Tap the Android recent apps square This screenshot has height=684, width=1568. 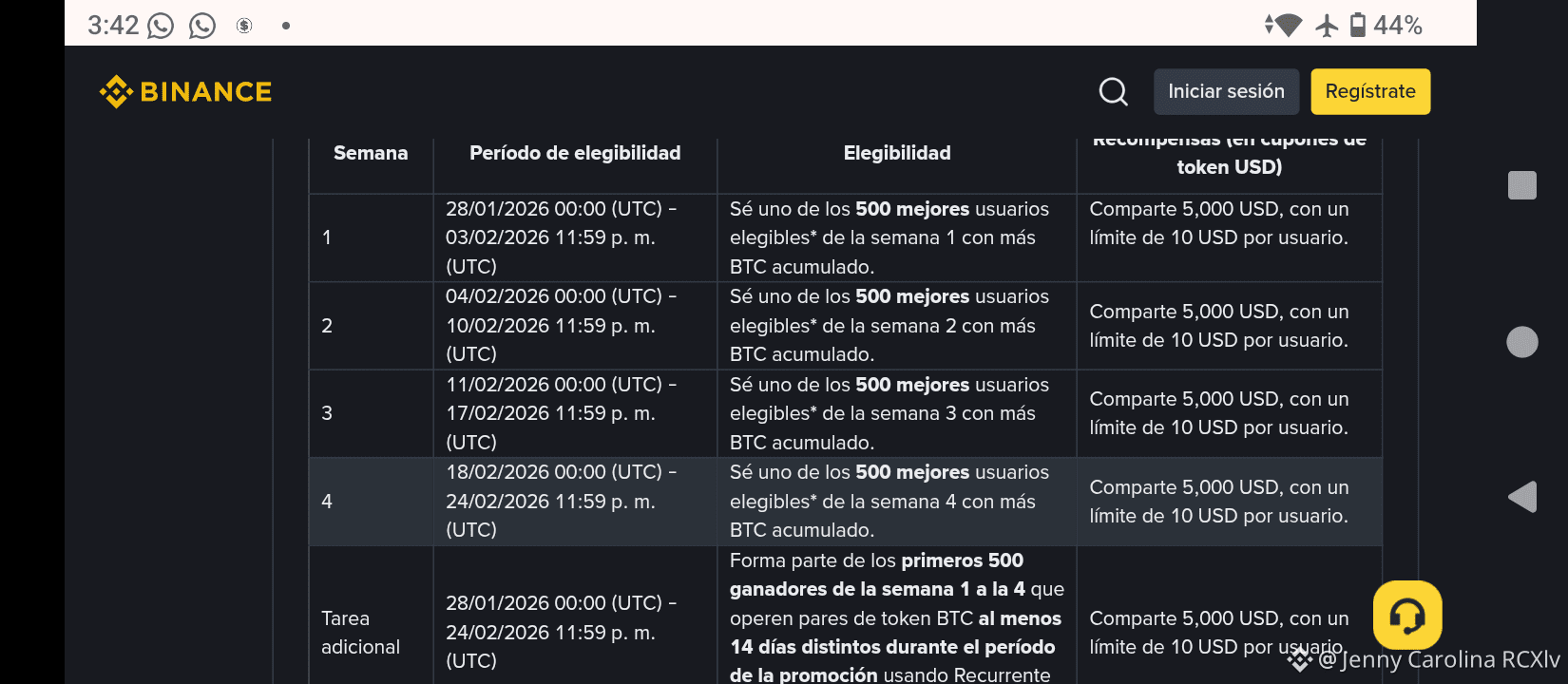[x=1522, y=185]
